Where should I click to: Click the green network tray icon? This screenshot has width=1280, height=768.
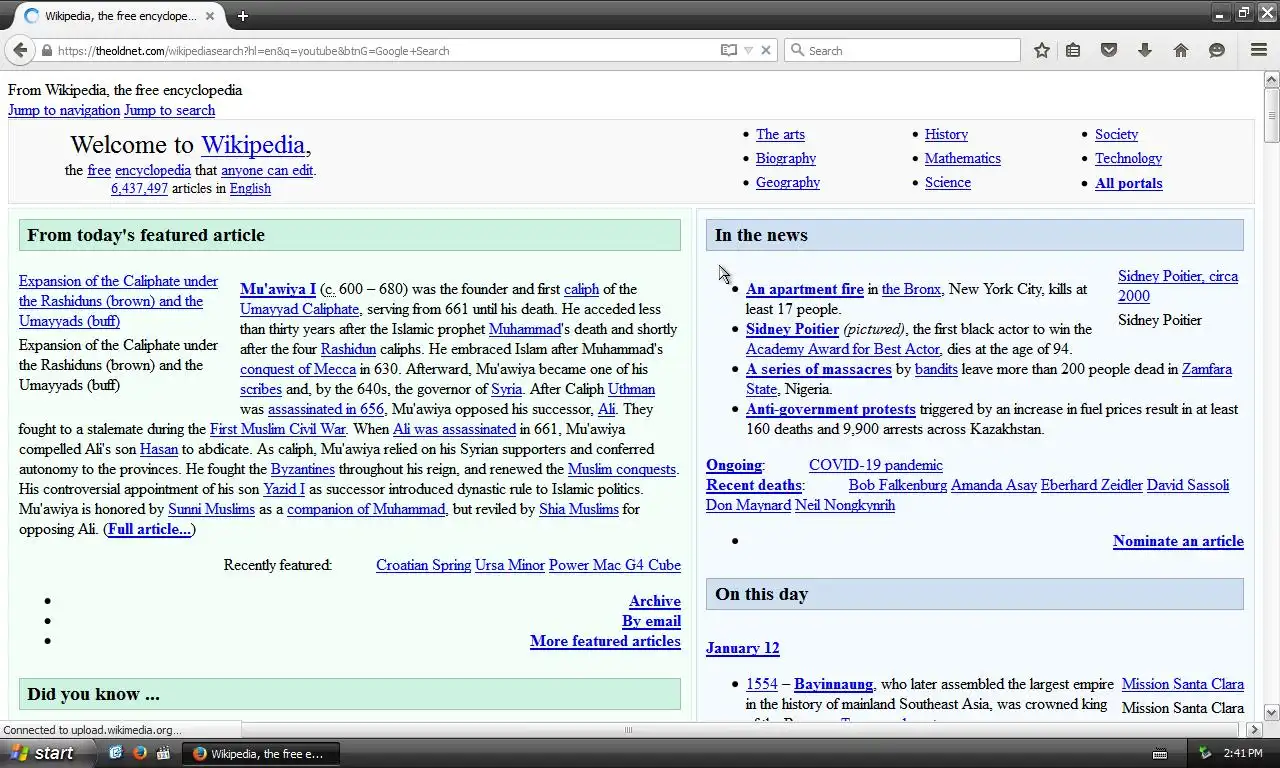coord(1205,753)
